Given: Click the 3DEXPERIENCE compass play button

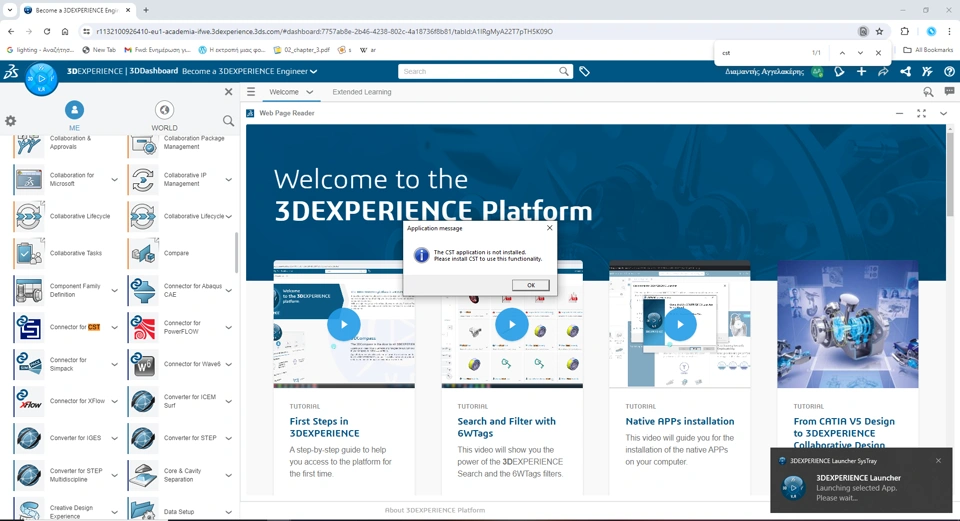Looking at the screenshot, I should [x=41, y=79].
